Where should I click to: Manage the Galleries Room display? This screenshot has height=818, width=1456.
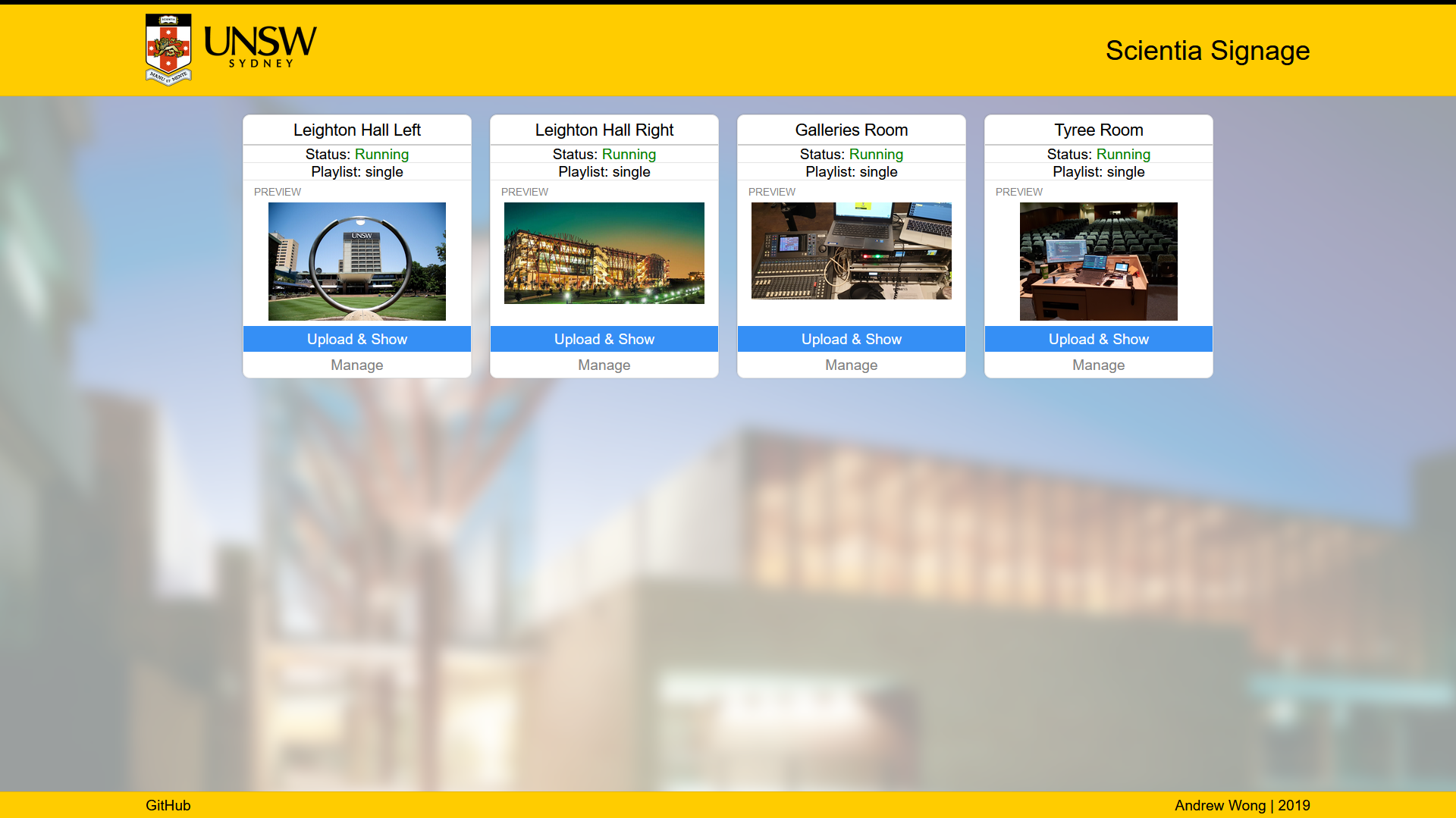(852, 365)
